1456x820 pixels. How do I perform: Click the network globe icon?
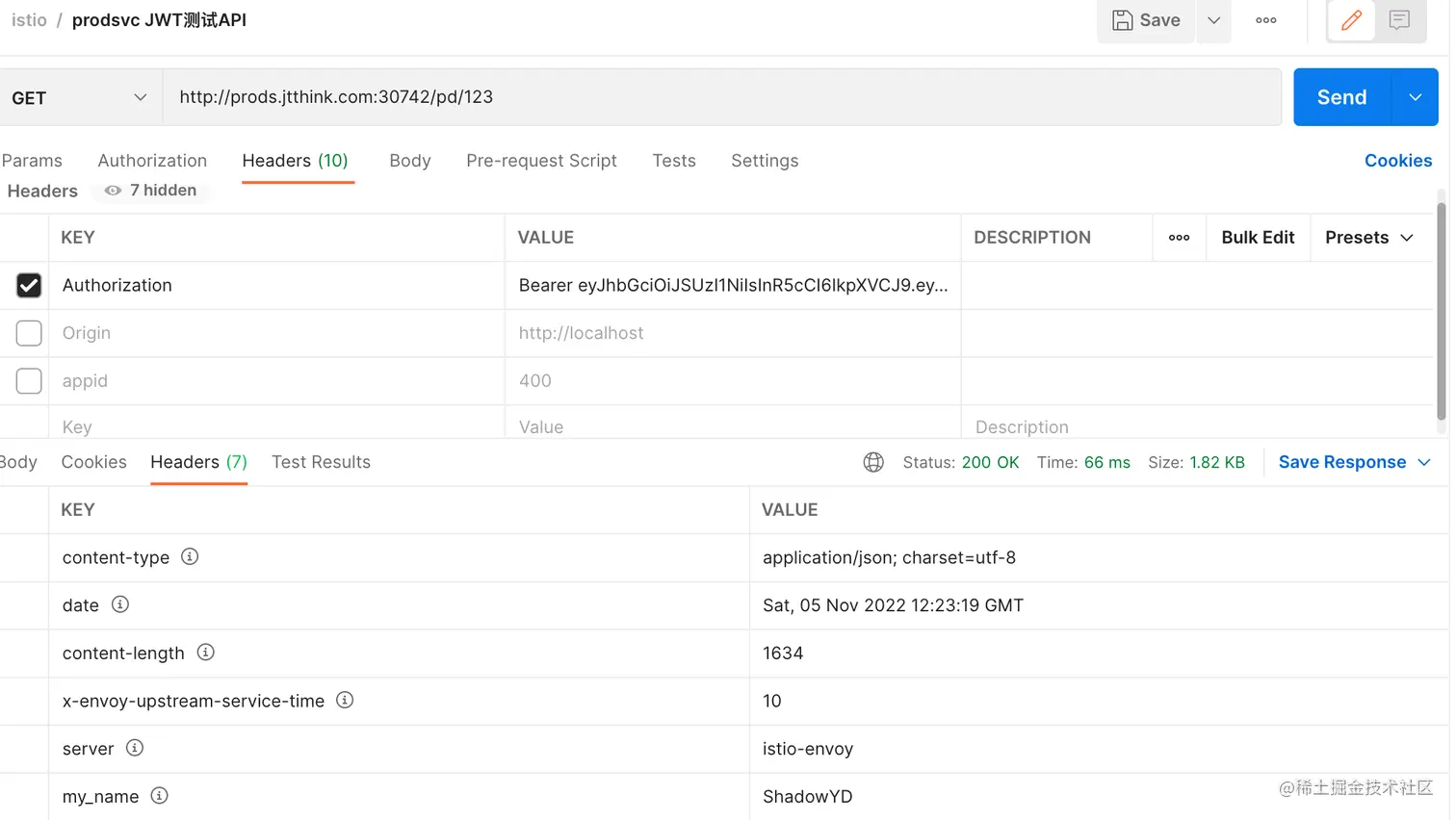pos(873,462)
